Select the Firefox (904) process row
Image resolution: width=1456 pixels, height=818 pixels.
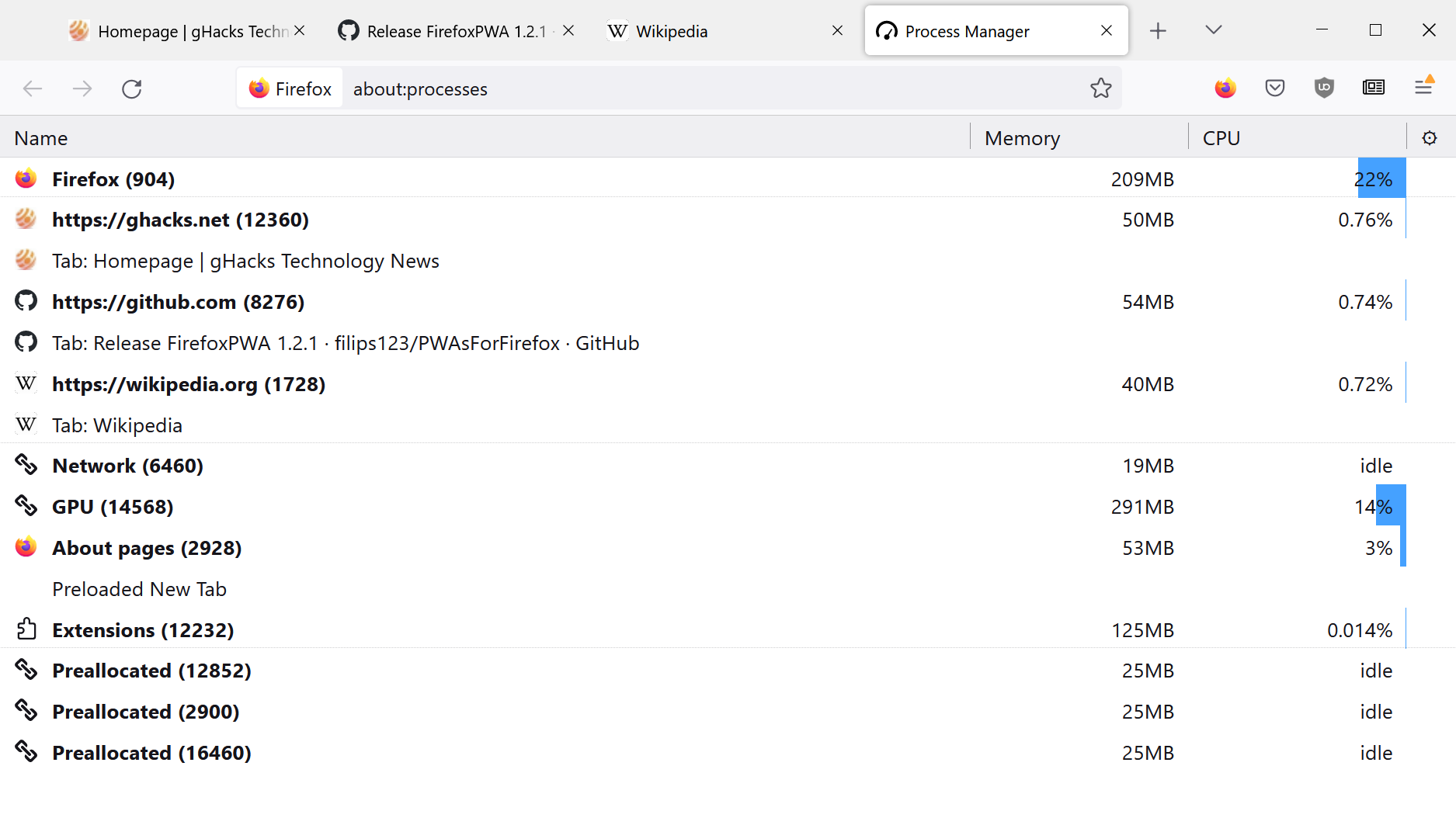pyautogui.click(x=728, y=179)
